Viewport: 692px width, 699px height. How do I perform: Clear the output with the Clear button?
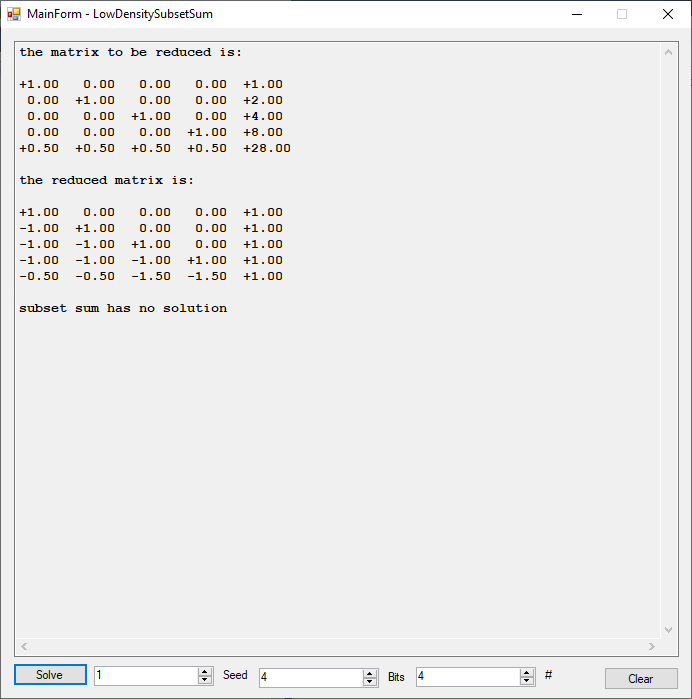pyautogui.click(x=641, y=678)
